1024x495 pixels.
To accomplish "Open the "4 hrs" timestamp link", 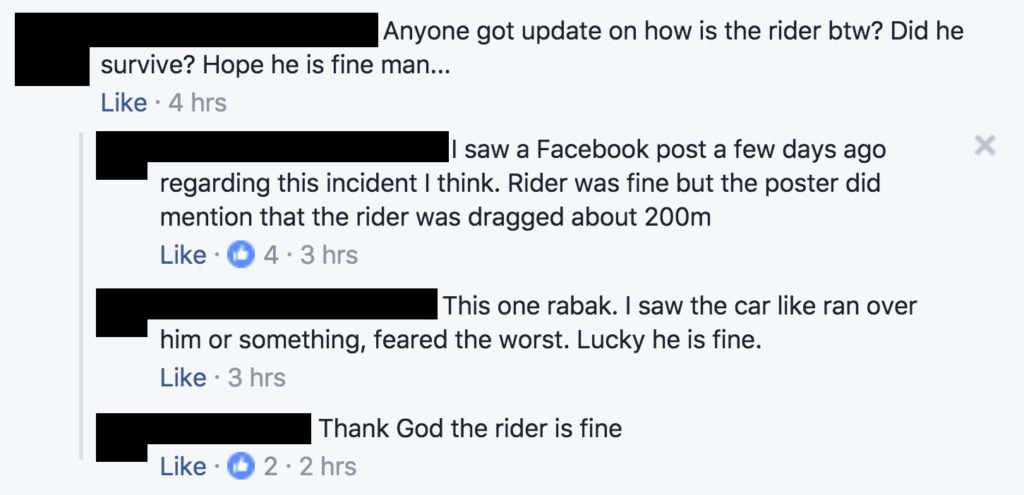I will click(197, 102).
